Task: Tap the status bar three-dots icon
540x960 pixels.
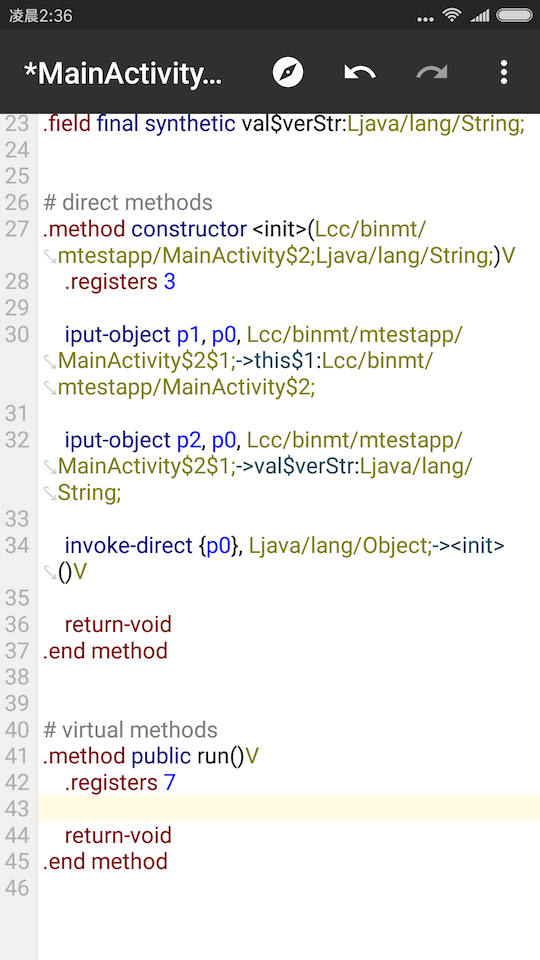Action: tap(424, 19)
